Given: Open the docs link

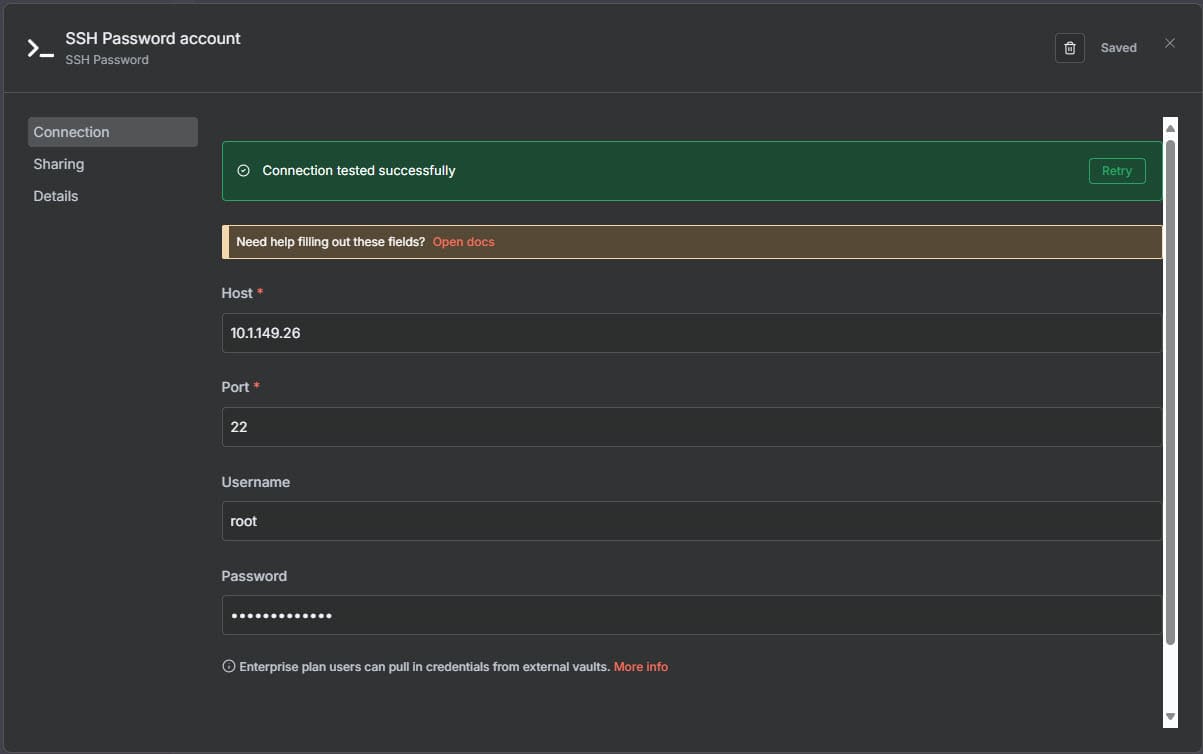Looking at the screenshot, I should pos(463,242).
